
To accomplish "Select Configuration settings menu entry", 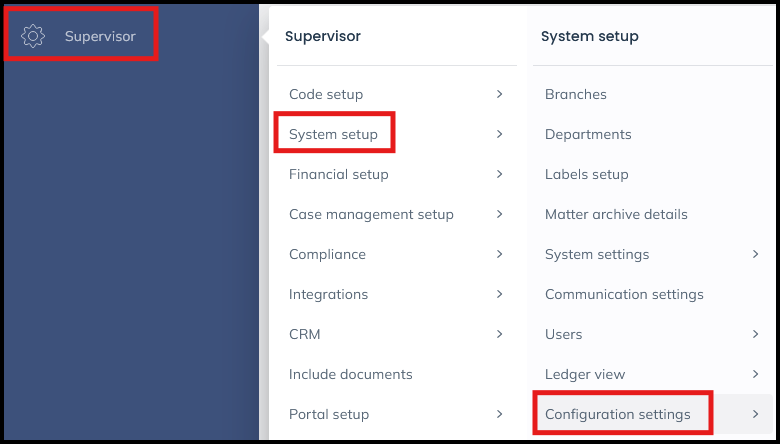I will coord(617,414).
